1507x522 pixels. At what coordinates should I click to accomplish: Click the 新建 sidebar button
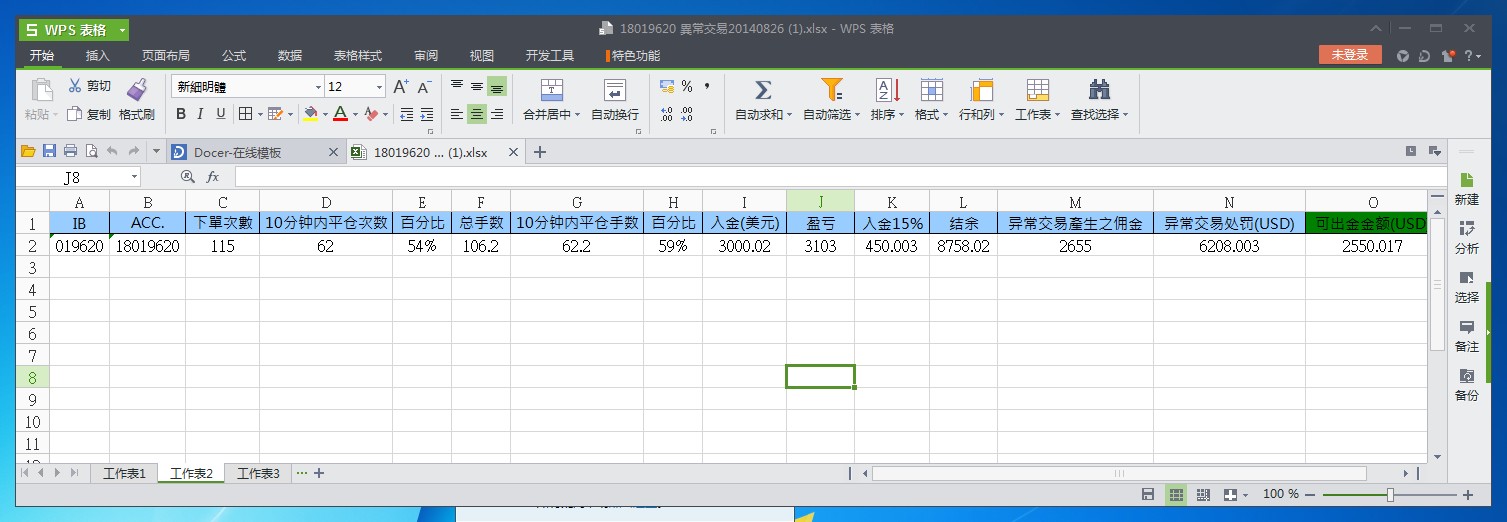click(1467, 188)
